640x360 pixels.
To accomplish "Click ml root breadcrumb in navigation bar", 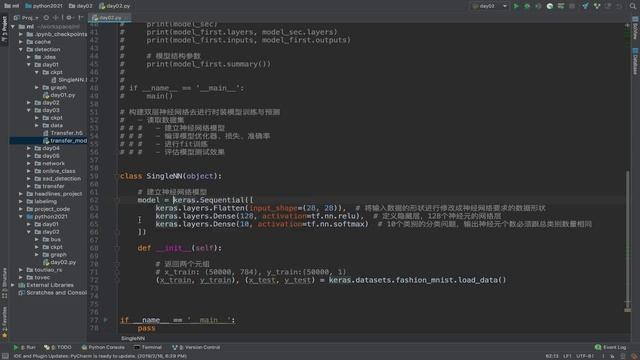I will pyautogui.click(x=12, y=6).
